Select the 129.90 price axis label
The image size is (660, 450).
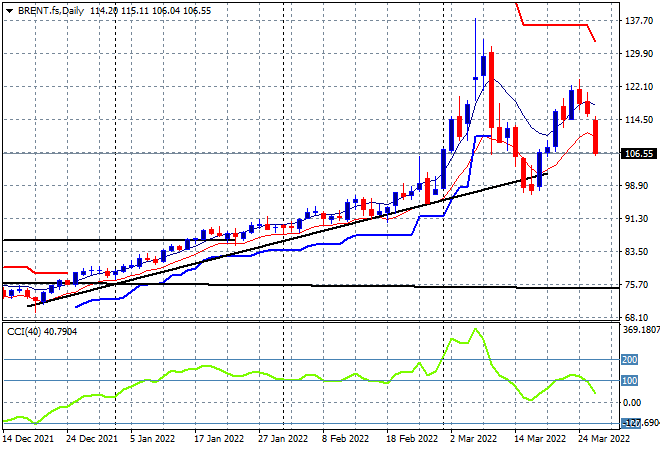point(639,53)
